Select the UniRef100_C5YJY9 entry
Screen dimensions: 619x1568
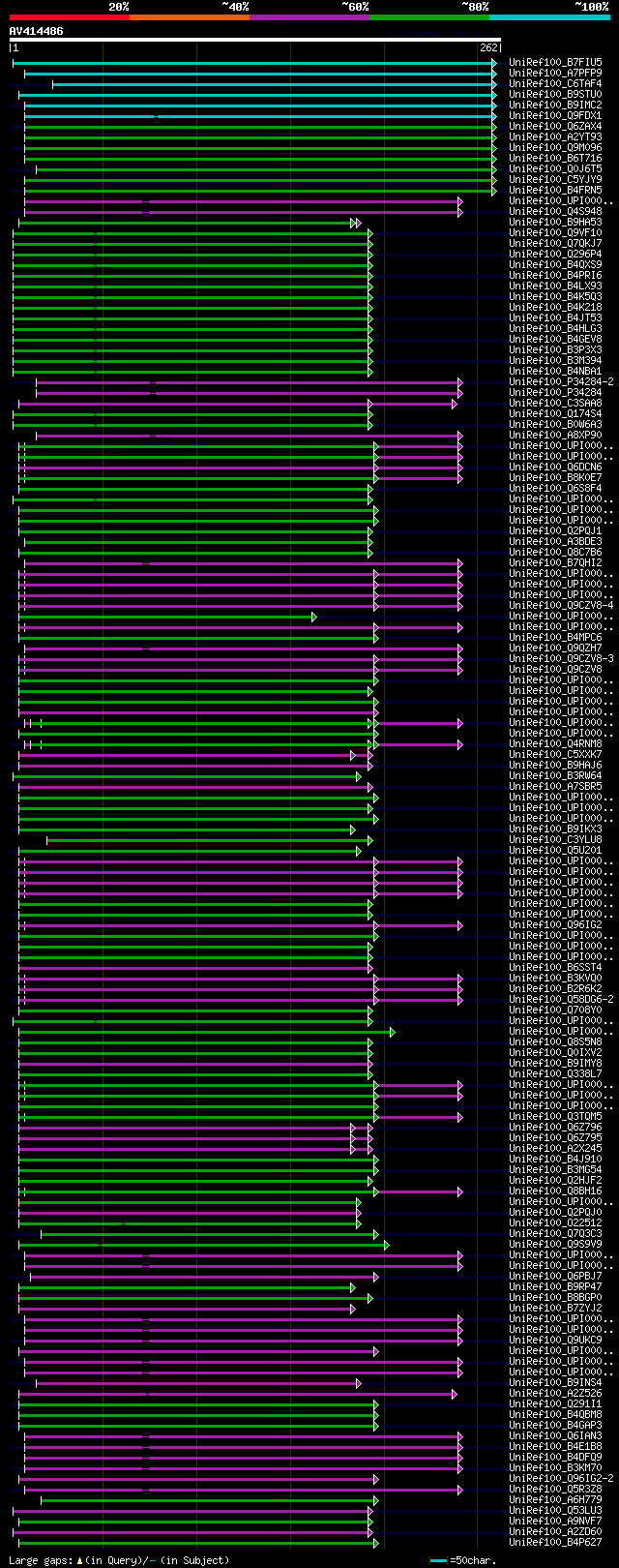pyautogui.click(x=555, y=179)
